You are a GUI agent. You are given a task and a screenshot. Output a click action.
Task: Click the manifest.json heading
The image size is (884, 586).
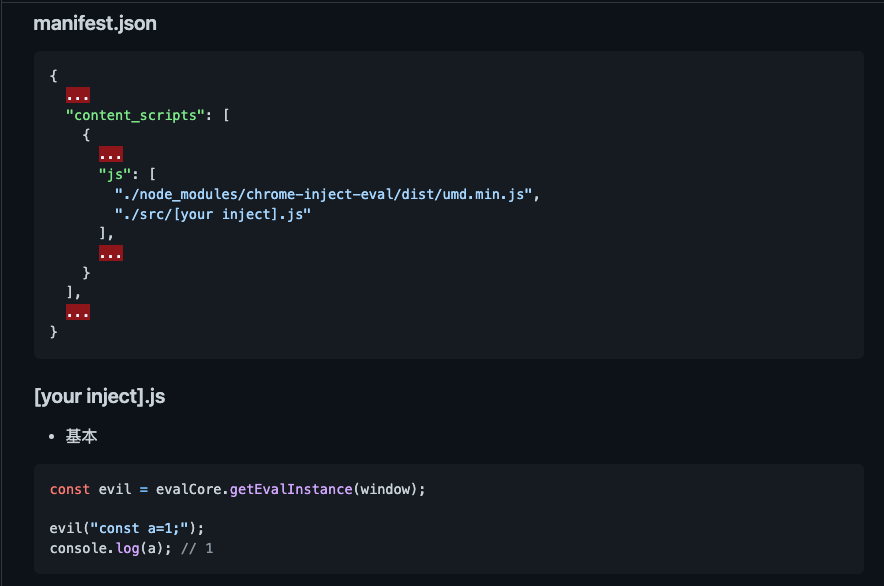[95, 24]
